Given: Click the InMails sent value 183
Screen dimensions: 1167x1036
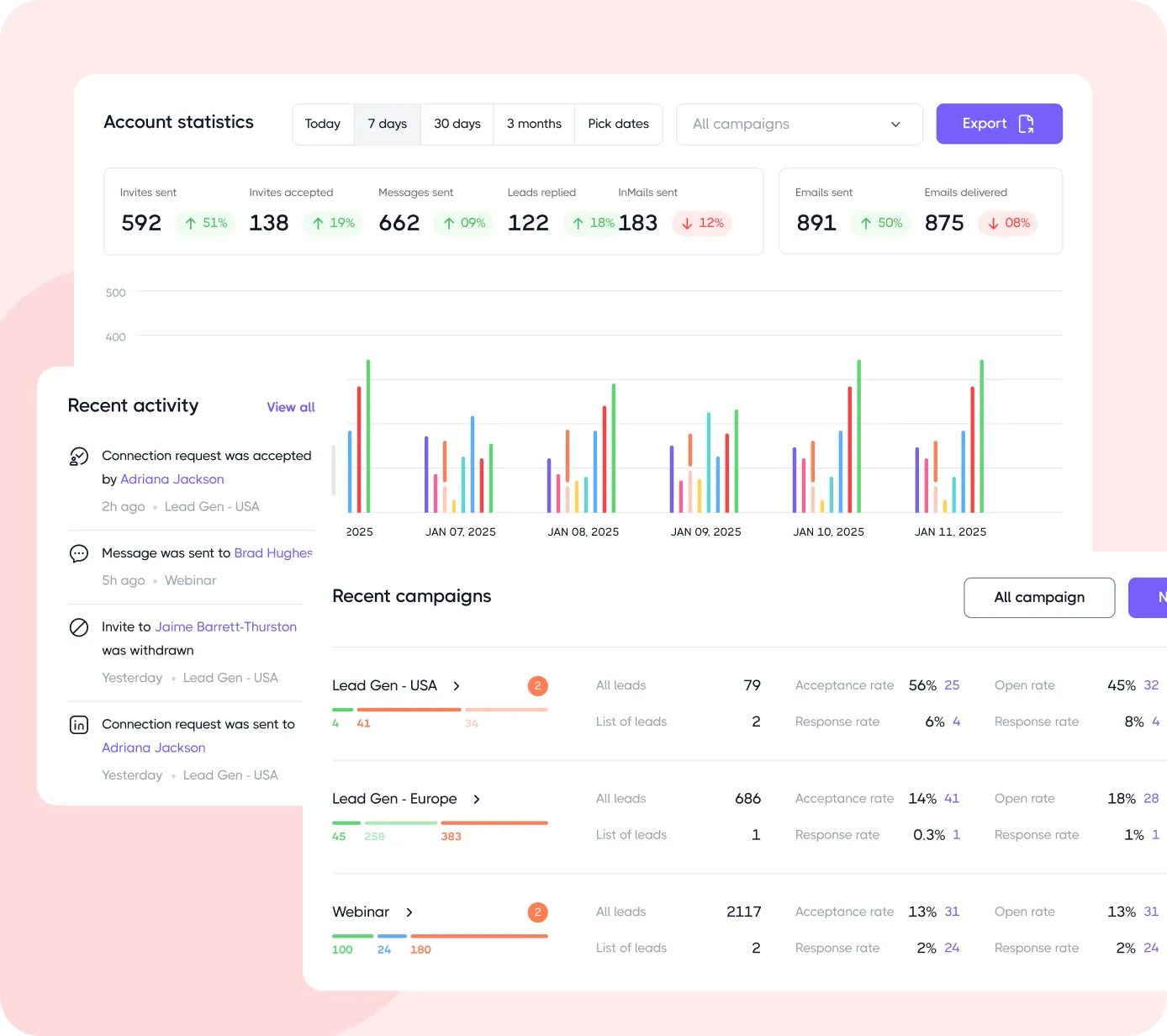Looking at the screenshot, I should 638,223.
